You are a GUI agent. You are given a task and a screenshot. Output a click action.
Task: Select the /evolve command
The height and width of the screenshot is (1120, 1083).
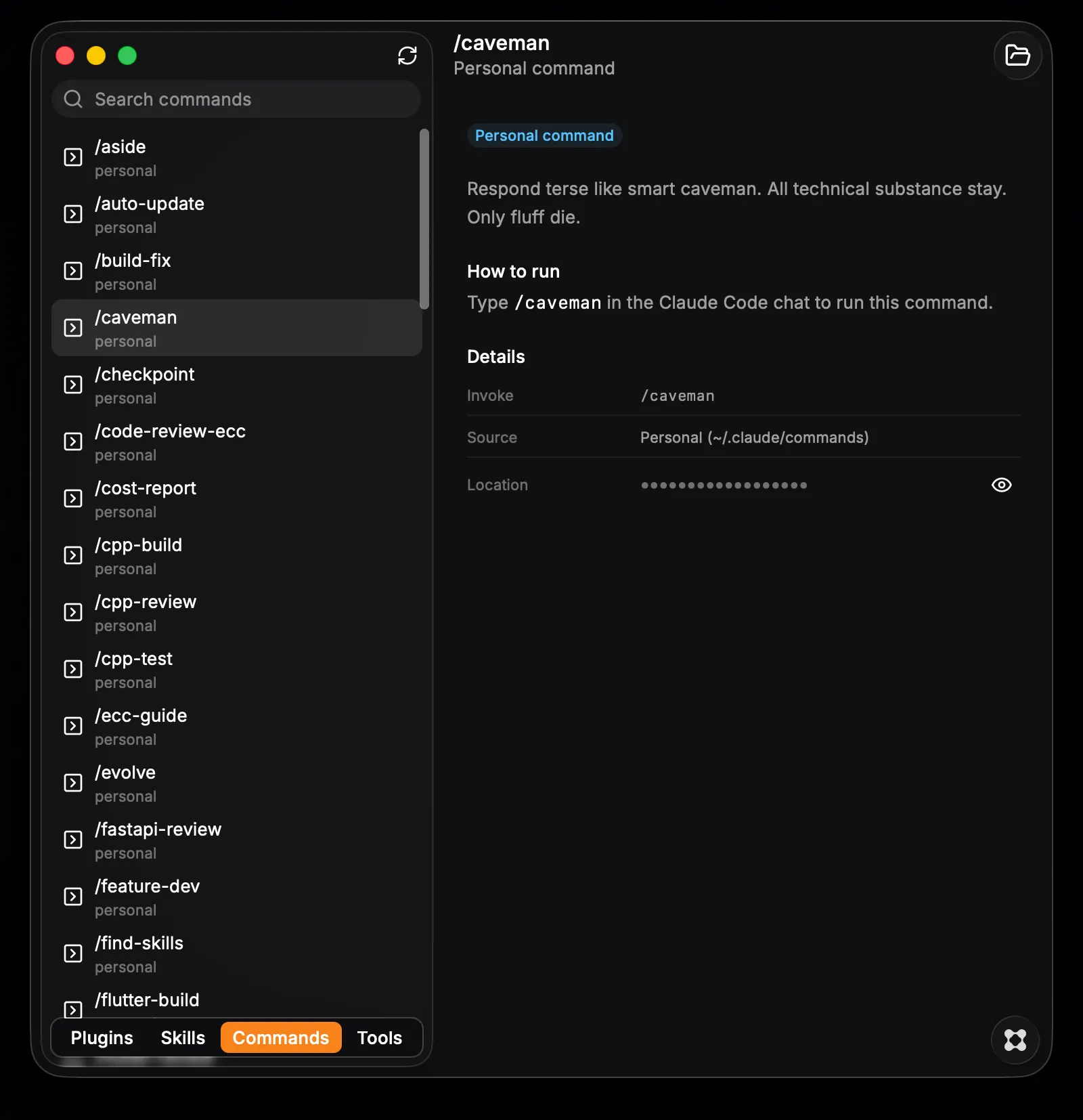236,783
